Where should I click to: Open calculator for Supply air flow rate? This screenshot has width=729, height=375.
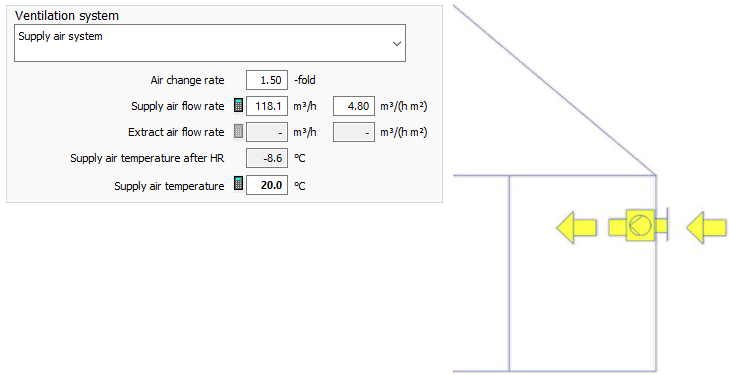(x=238, y=105)
